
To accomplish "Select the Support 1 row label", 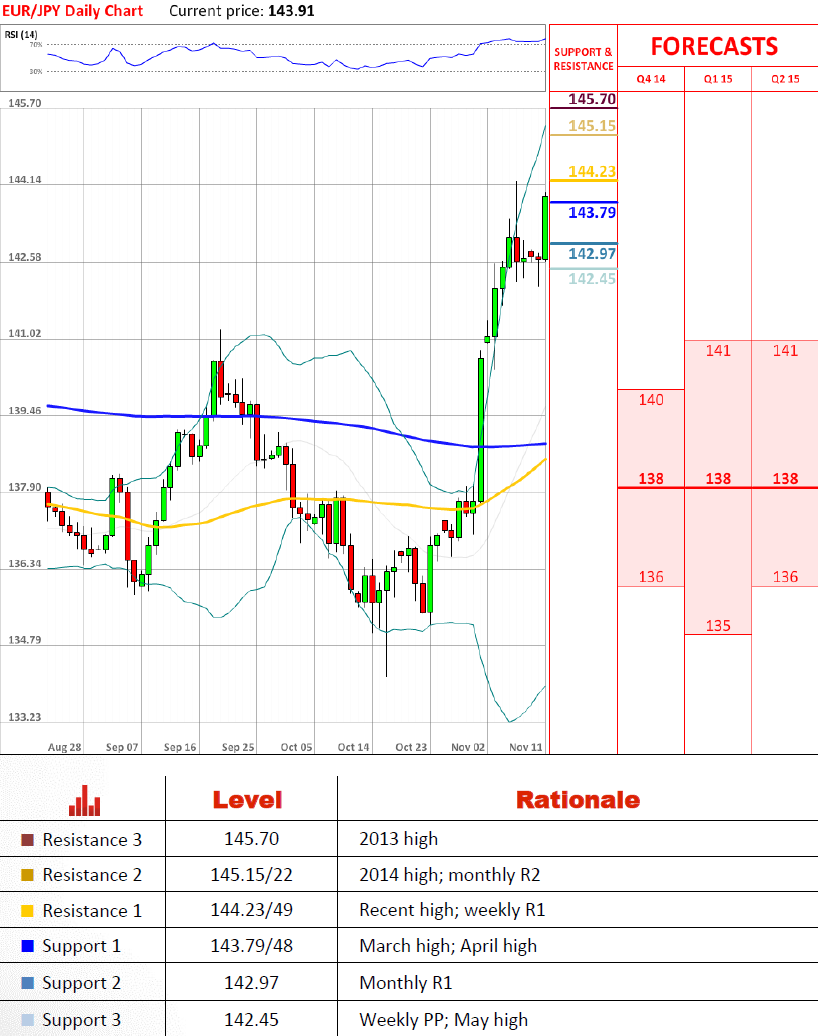I will click(x=81, y=946).
